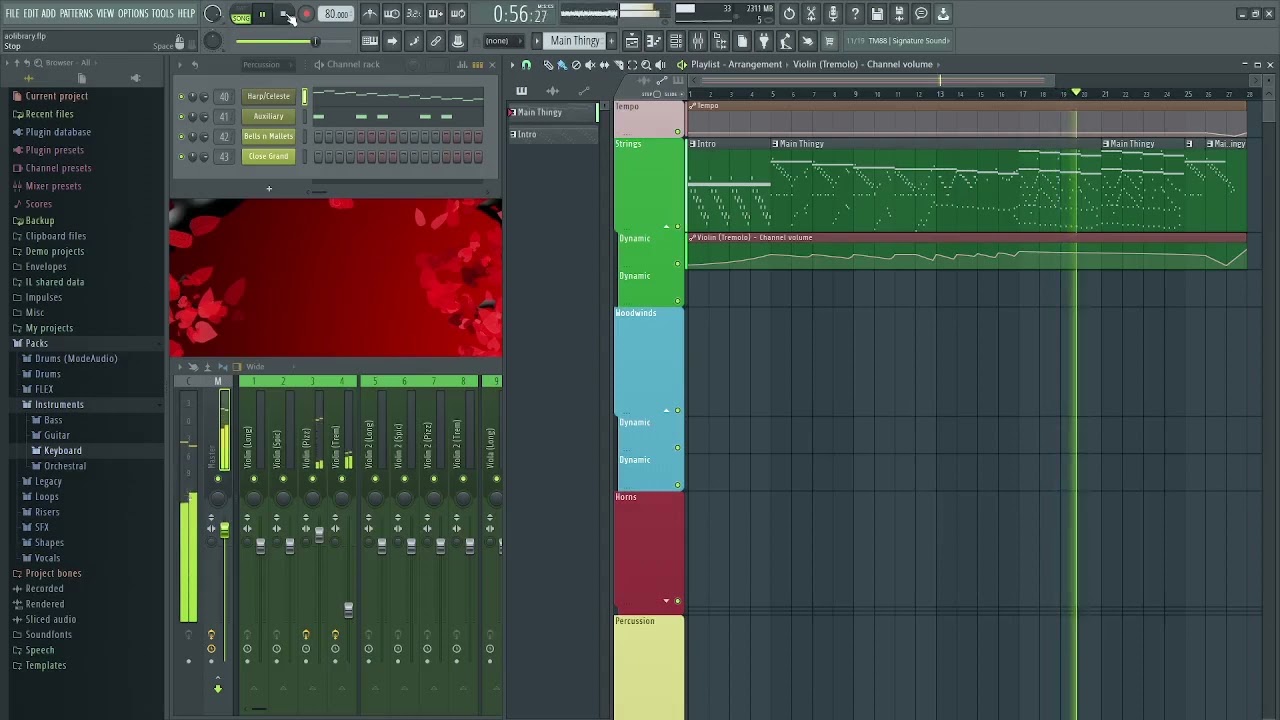Collapse the Instruments folder
The width and height of the screenshot is (1280, 720).
pyautogui.click(x=59, y=404)
